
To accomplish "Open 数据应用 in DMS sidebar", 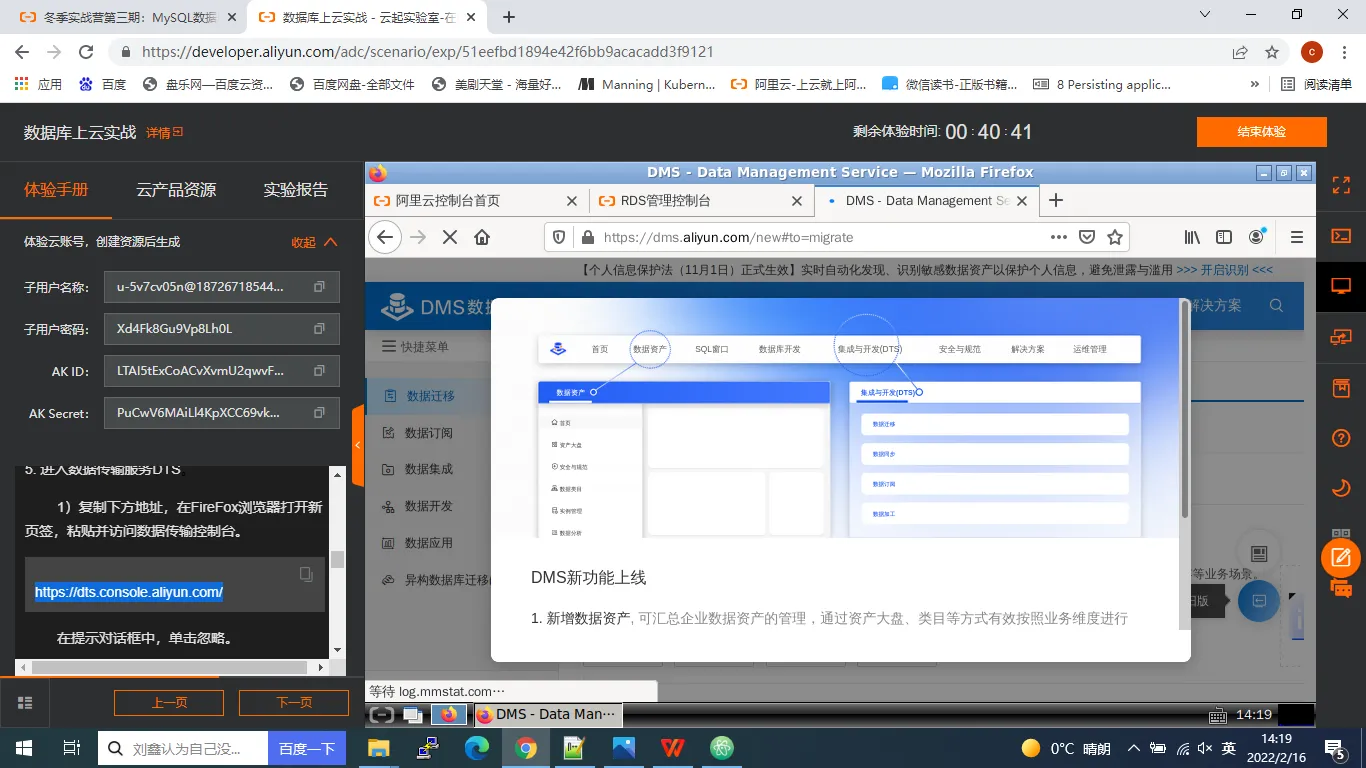I will pyautogui.click(x=428, y=543).
